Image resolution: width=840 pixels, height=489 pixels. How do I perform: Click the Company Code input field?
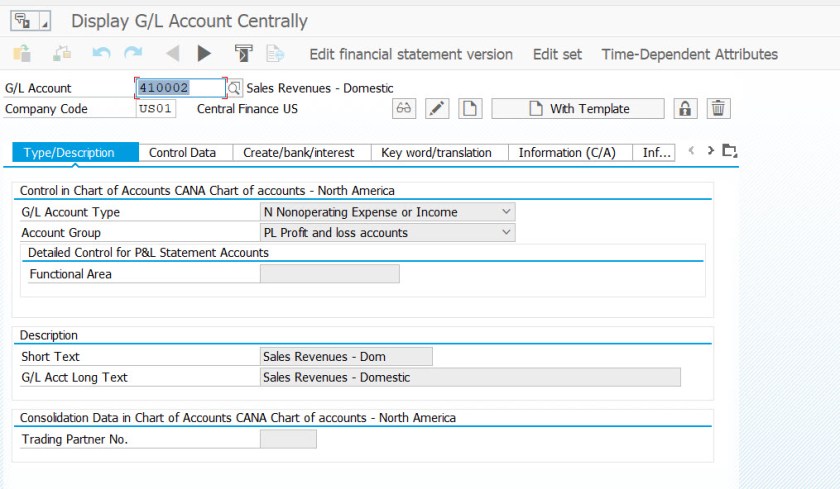tap(156, 109)
